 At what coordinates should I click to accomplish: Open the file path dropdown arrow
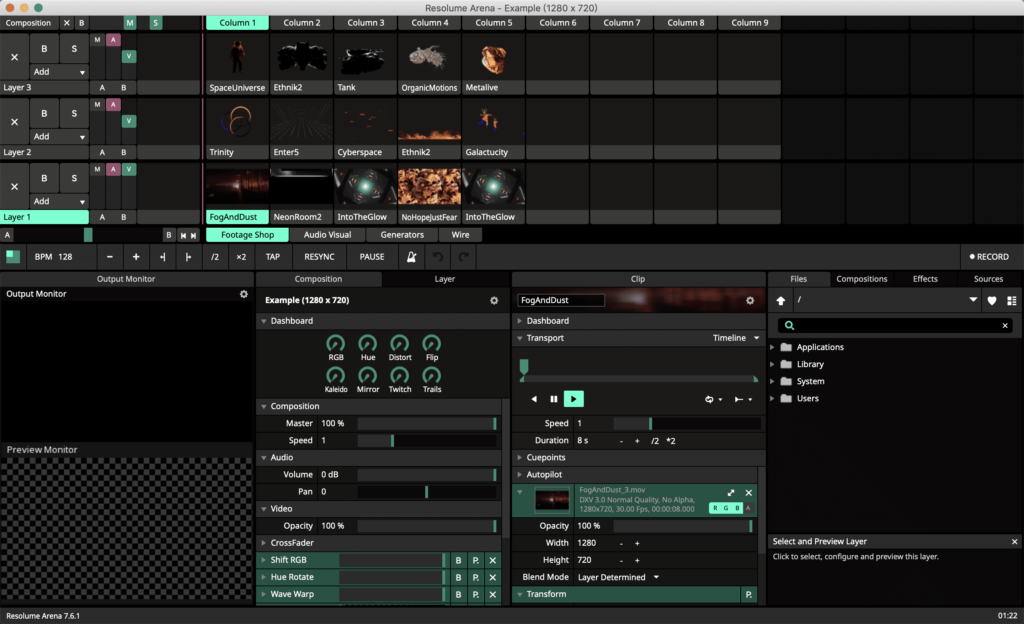(x=973, y=300)
